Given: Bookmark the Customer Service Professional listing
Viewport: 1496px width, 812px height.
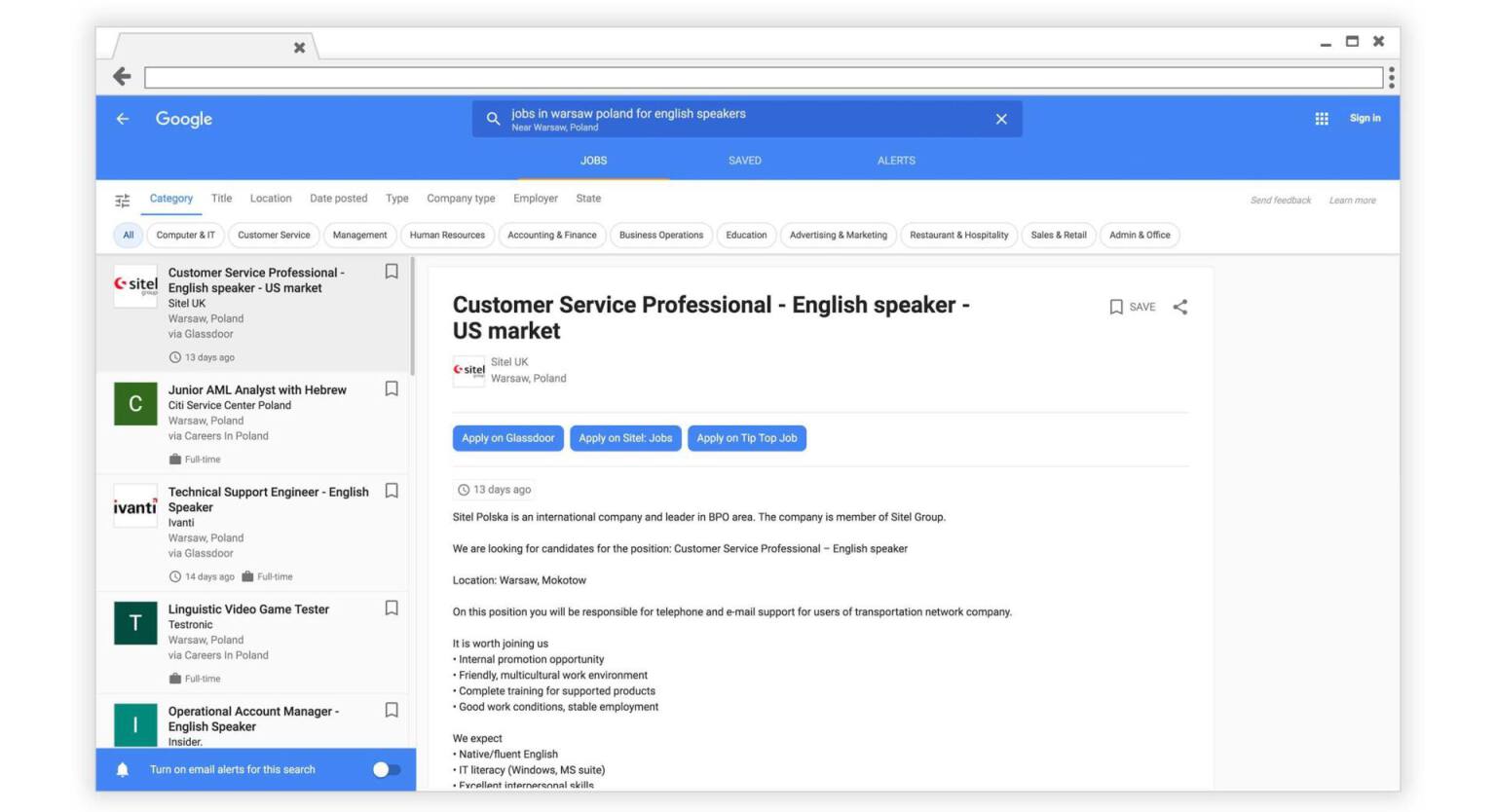Looking at the screenshot, I should pyautogui.click(x=392, y=272).
